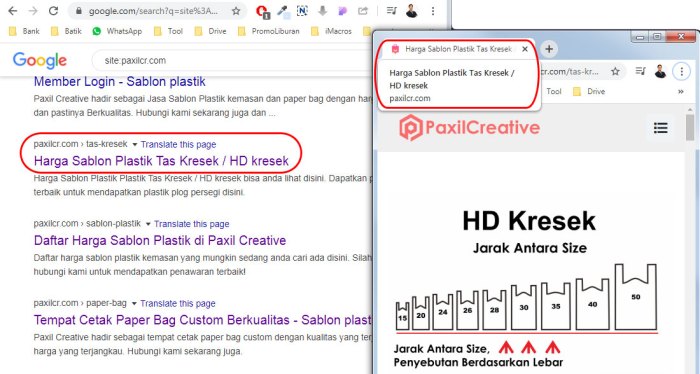Open Drive bookmark folder in Paxil window
The image size is (700, 374).
589,91
